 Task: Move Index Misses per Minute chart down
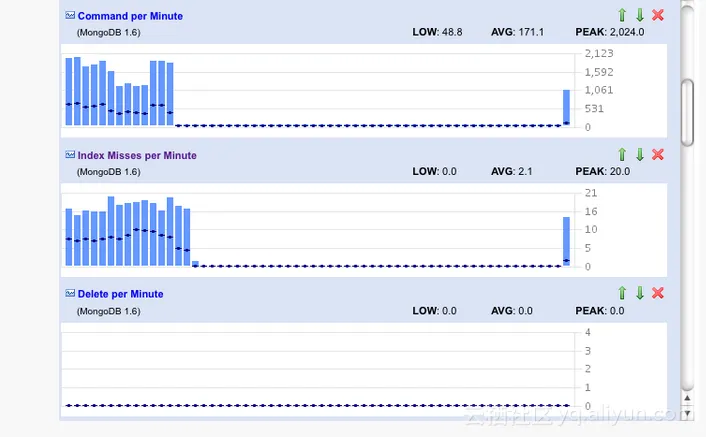point(639,154)
